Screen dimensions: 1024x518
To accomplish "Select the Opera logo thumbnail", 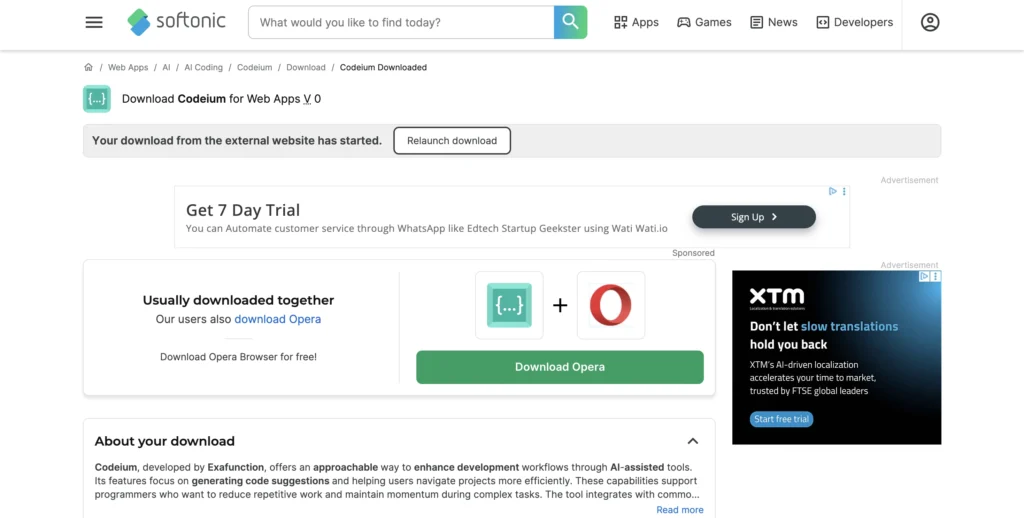I will (610, 305).
